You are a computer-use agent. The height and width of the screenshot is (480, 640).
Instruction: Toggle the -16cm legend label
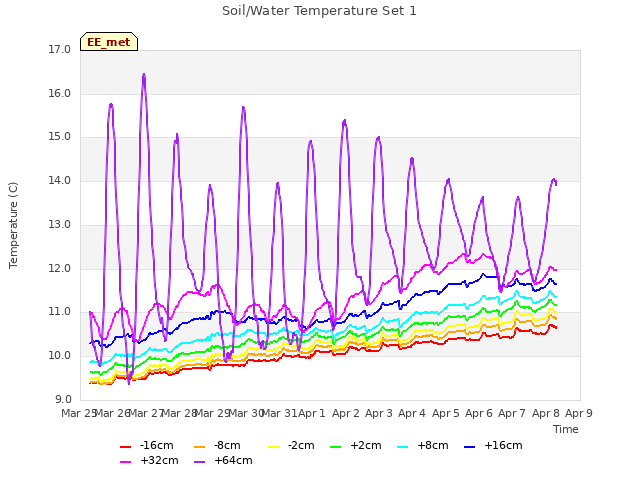[x=156, y=445]
